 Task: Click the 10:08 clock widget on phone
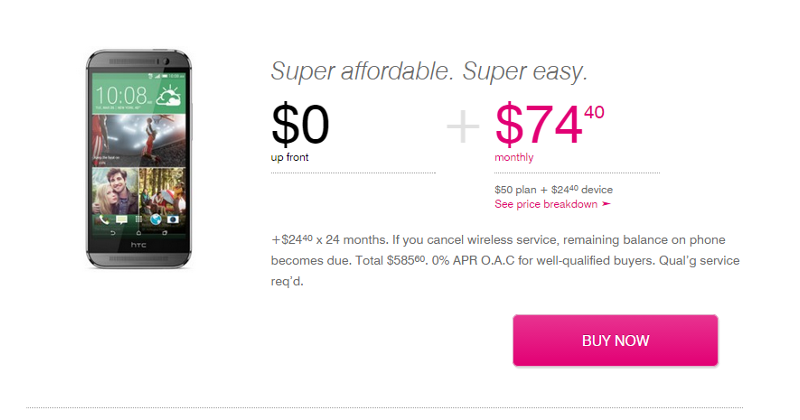coord(123,95)
